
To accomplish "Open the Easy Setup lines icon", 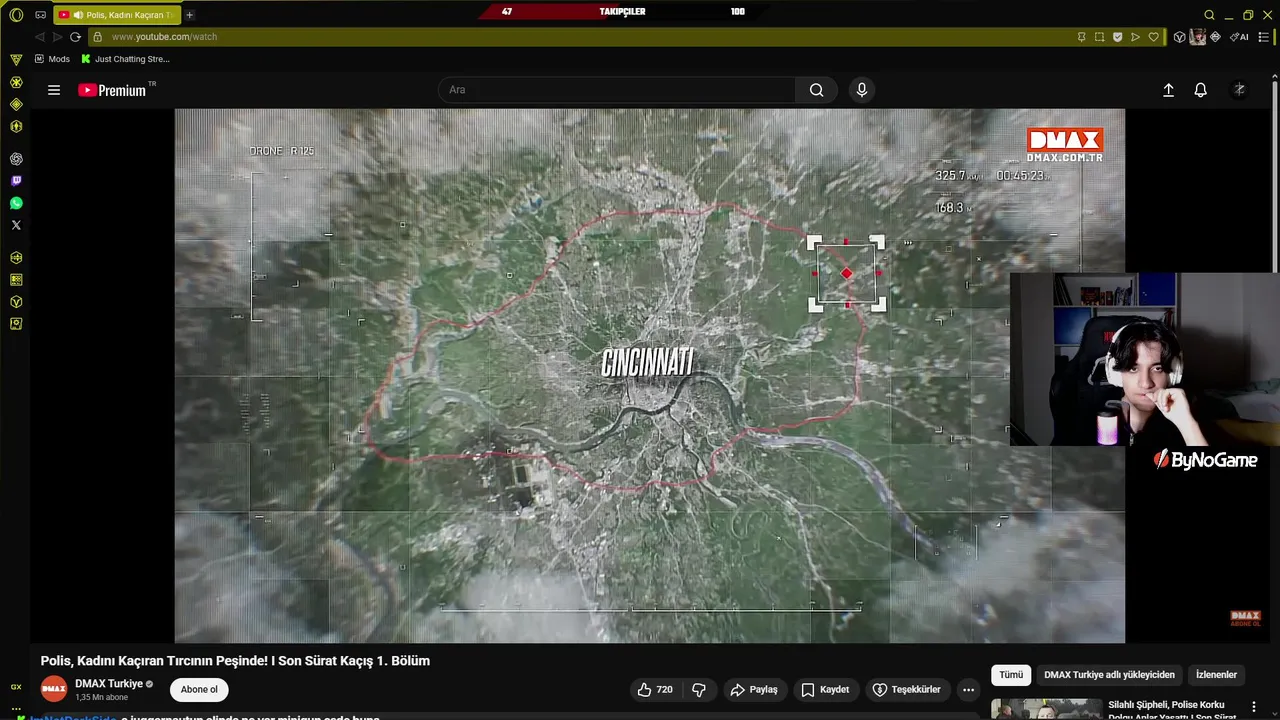I will pyautogui.click(x=1262, y=37).
